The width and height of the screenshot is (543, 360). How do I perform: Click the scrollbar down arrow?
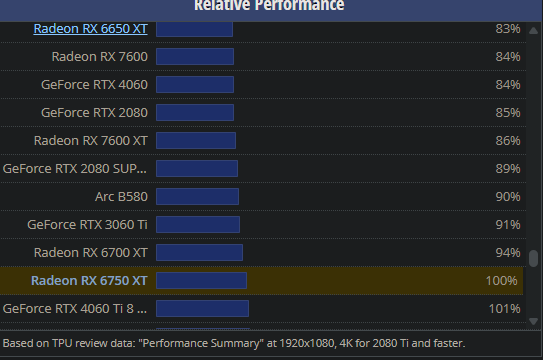pyautogui.click(x=533, y=322)
